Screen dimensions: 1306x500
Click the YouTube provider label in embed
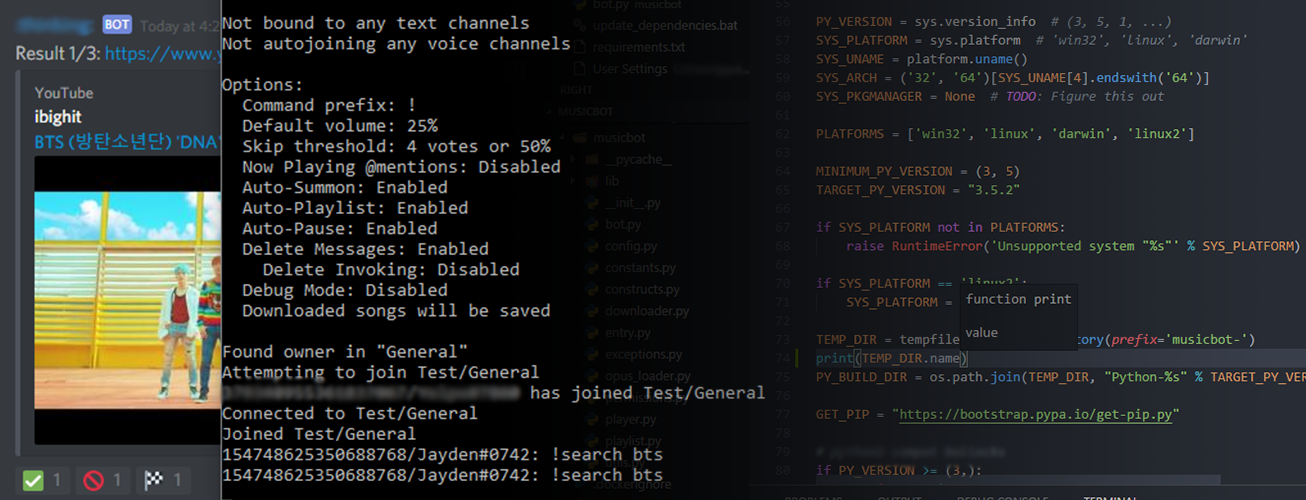coord(64,93)
